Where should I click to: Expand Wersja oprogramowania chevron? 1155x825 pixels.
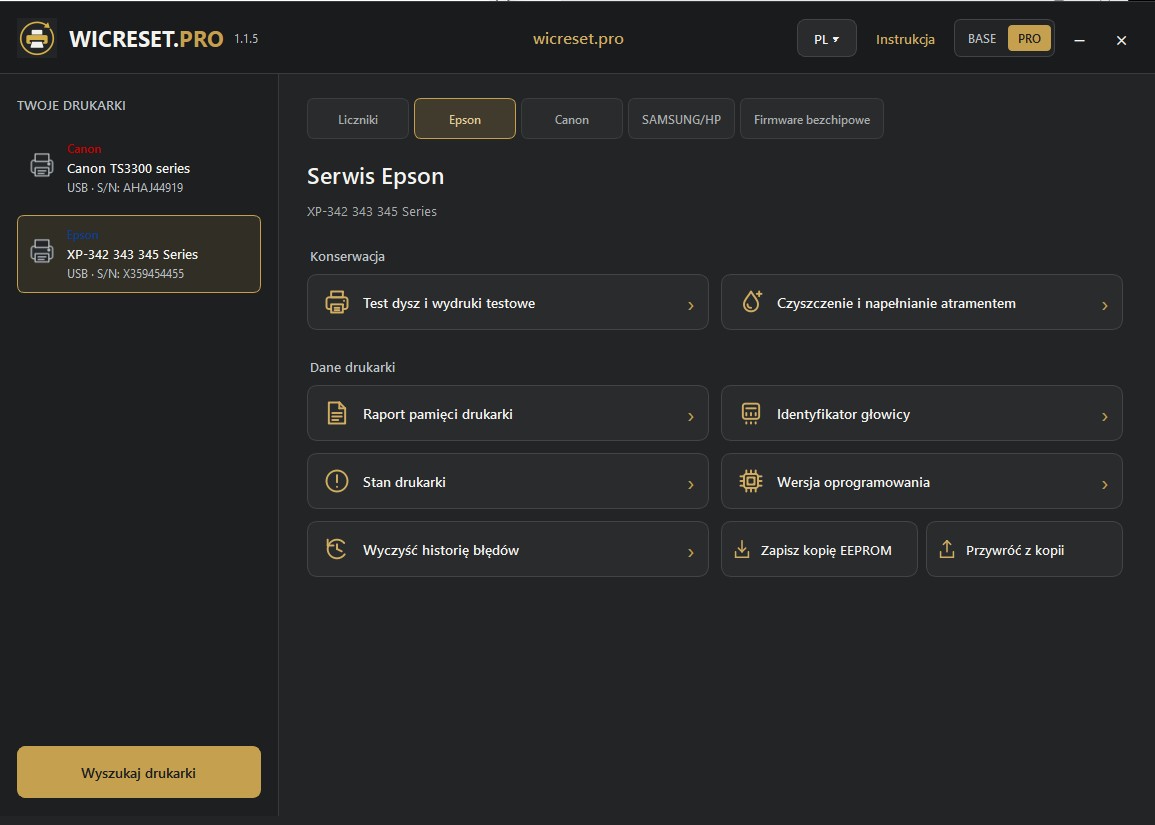point(1105,484)
